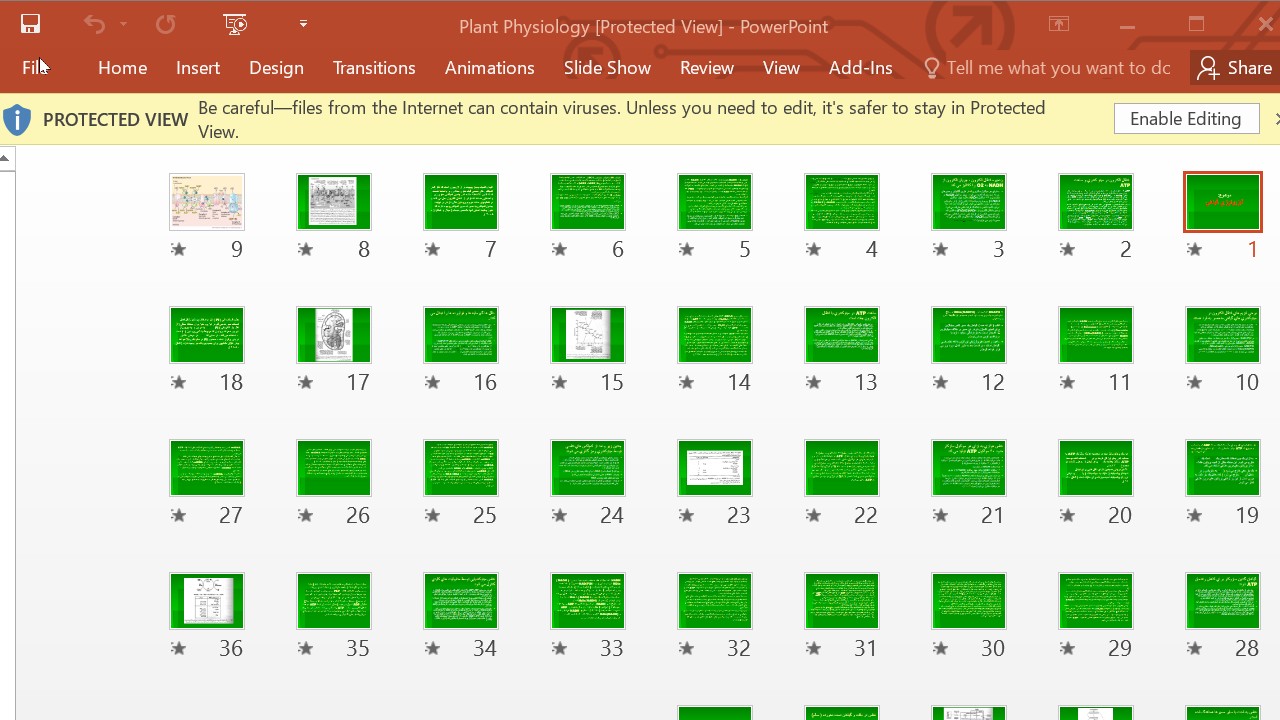Click the transition star icon under slide 6

coord(559,249)
